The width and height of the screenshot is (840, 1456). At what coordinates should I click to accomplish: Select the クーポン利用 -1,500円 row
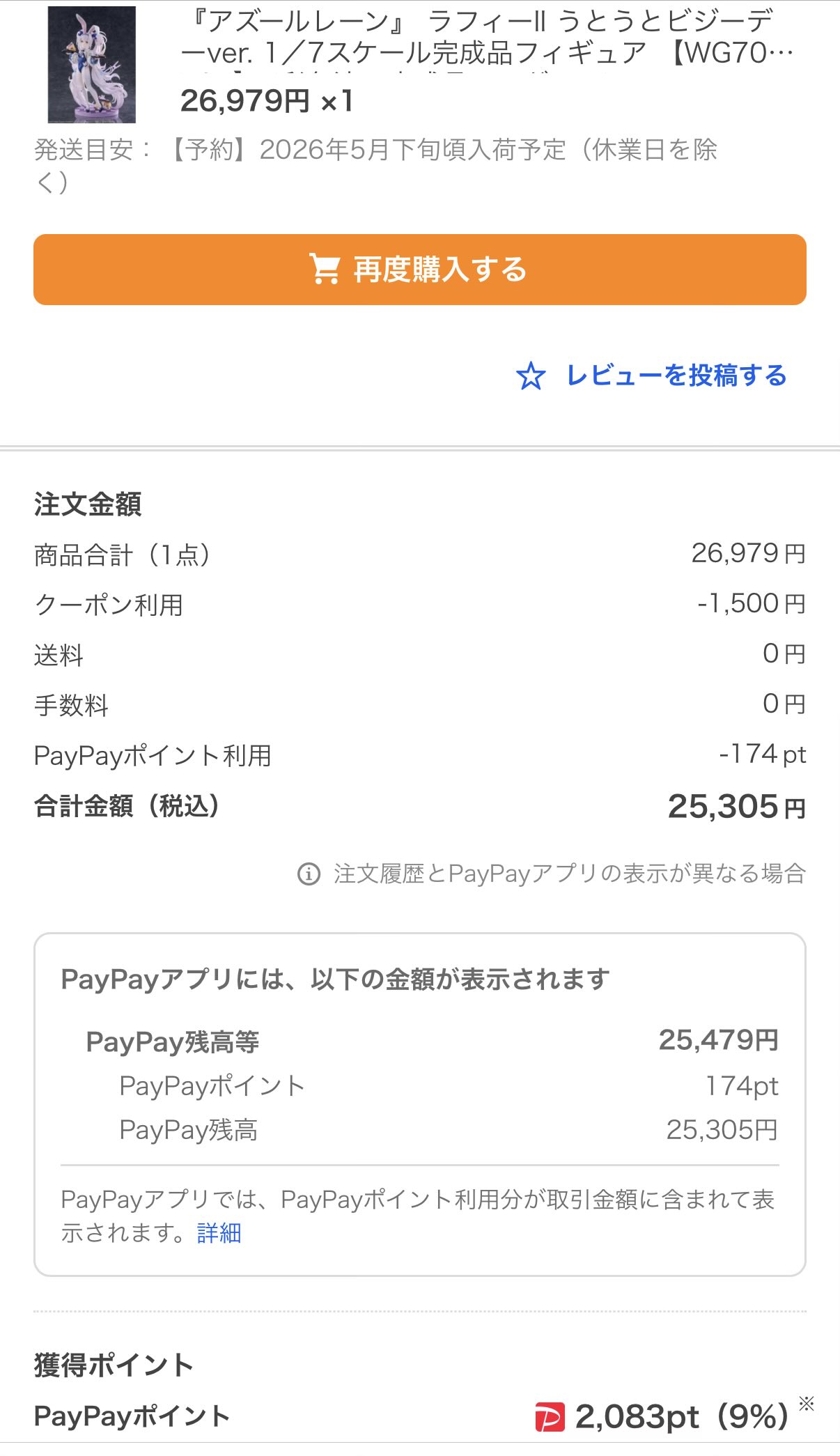pyautogui.click(x=419, y=604)
